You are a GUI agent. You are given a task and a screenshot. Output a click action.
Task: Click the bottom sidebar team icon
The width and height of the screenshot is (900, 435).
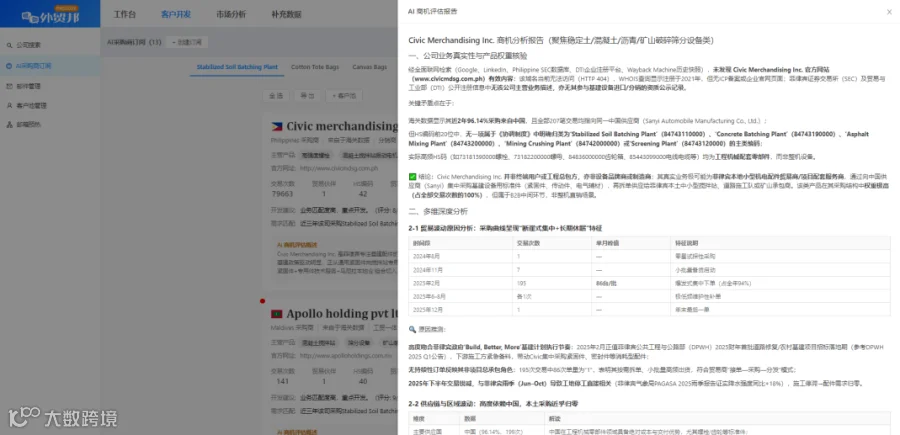point(9,124)
